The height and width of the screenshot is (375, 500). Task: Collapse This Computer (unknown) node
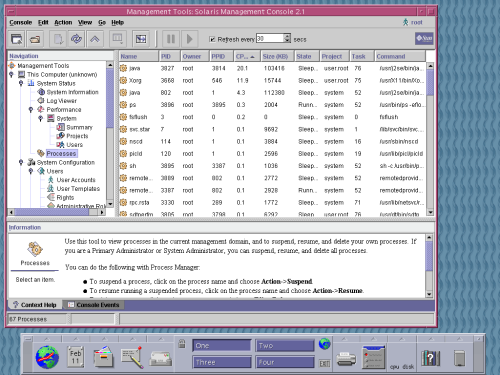click(x=11, y=74)
